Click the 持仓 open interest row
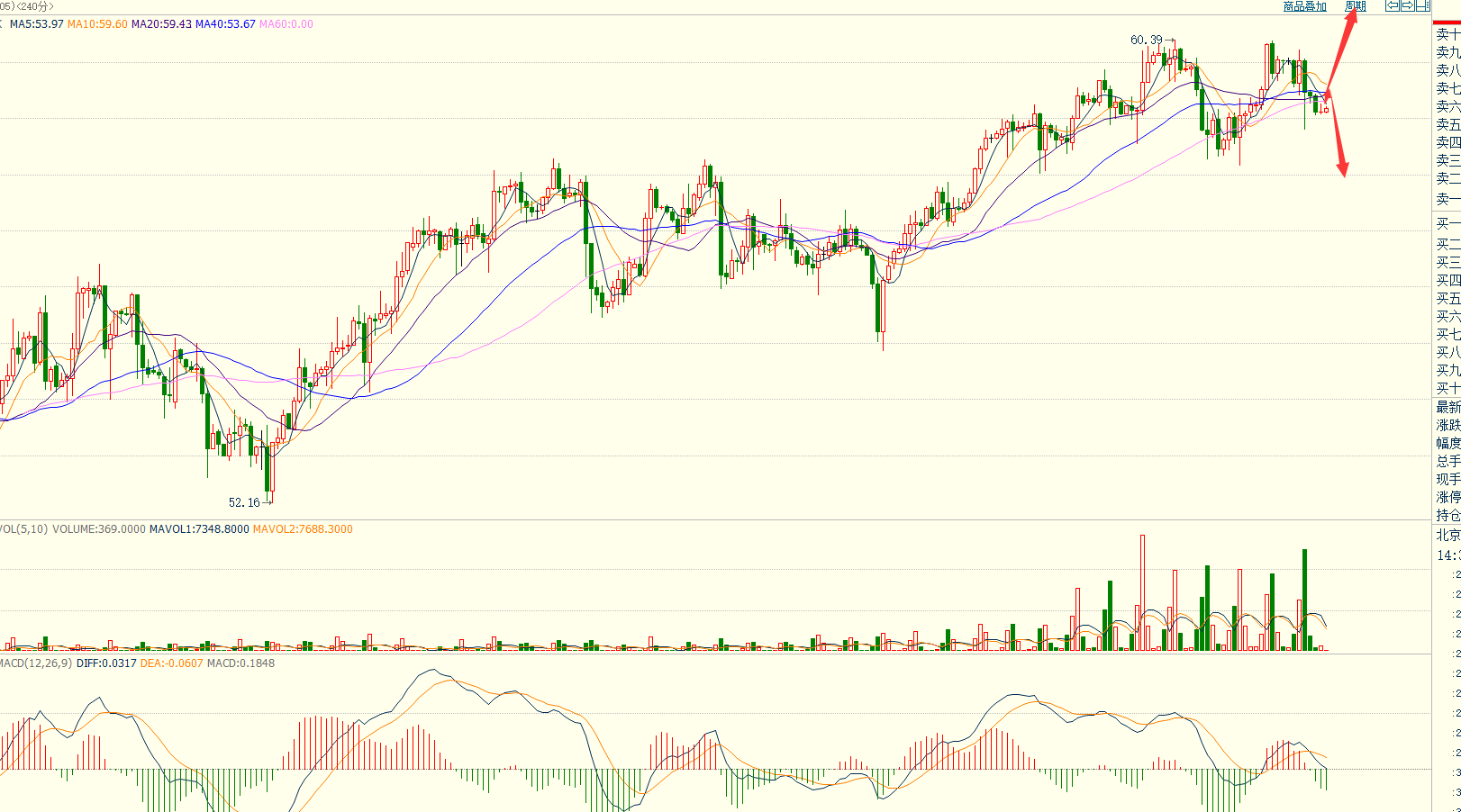1461x812 pixels. pos(1447,516)
